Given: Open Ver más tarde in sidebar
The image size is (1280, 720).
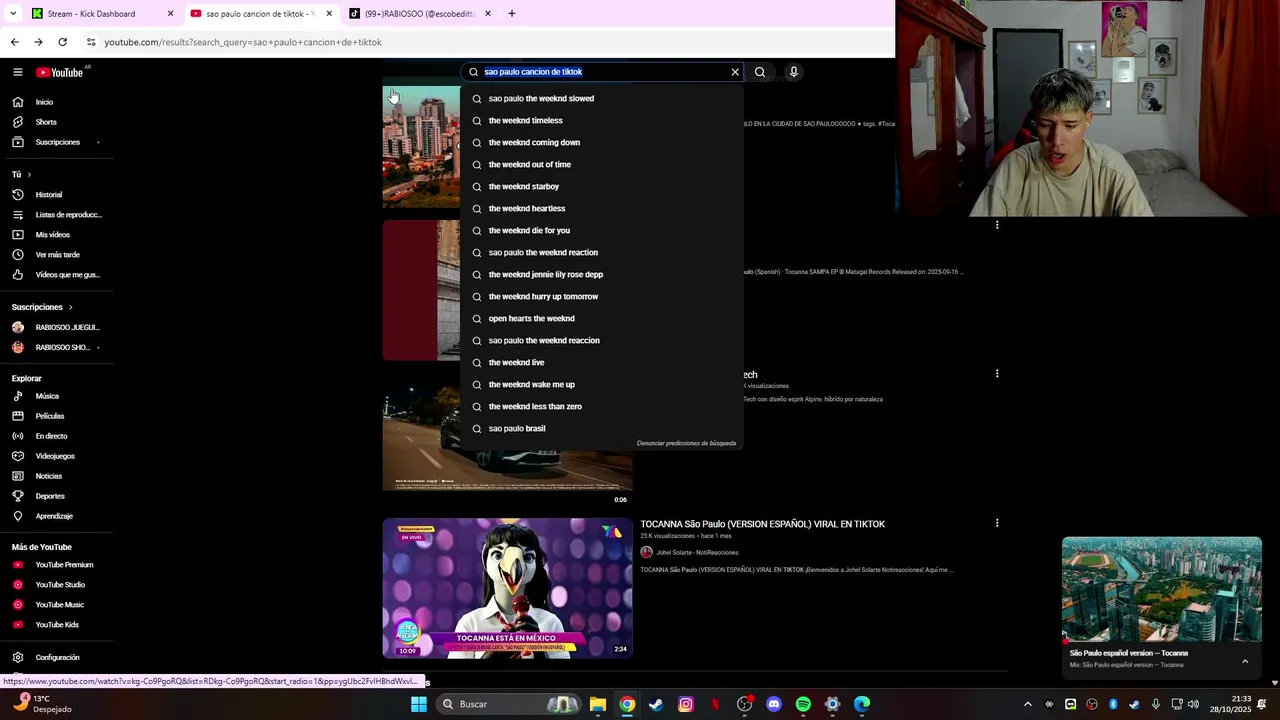Looking at the screenshot, I should [x=56, y=255].
